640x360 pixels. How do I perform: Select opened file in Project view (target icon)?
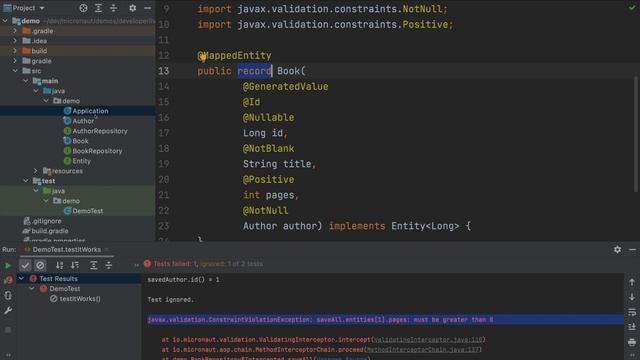tap(83, 8)
